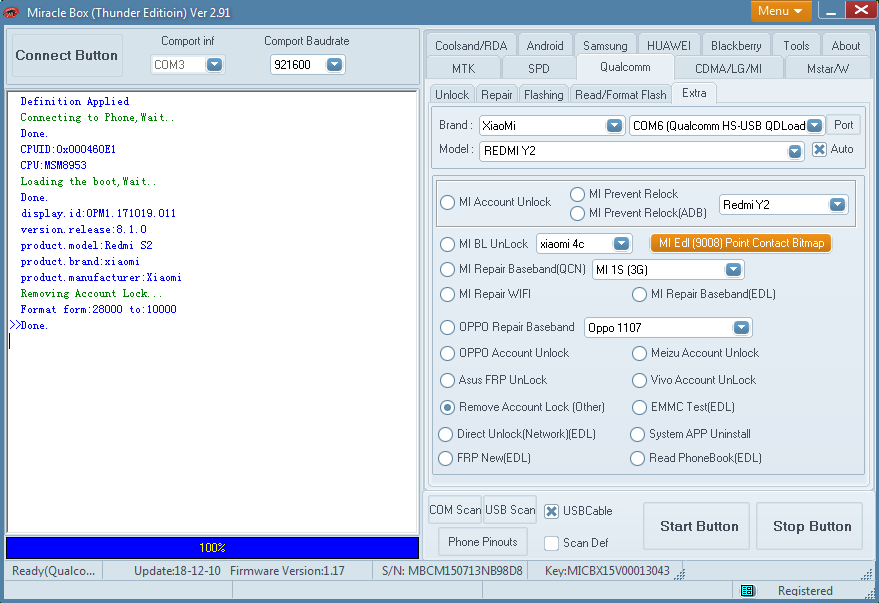Open the Samsung tab

pyautogui.click(x=605, y=45)
